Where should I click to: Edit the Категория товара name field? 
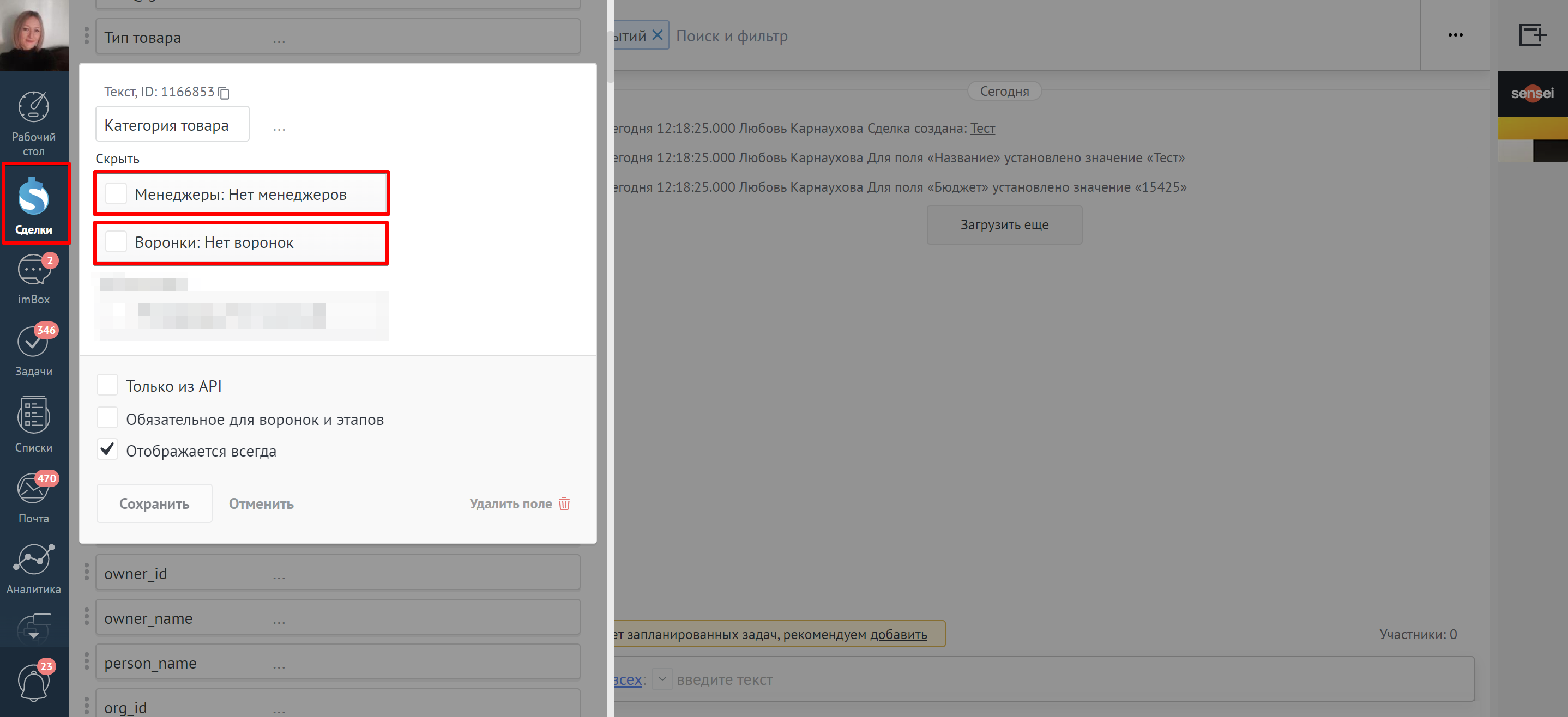coord(172,125)
